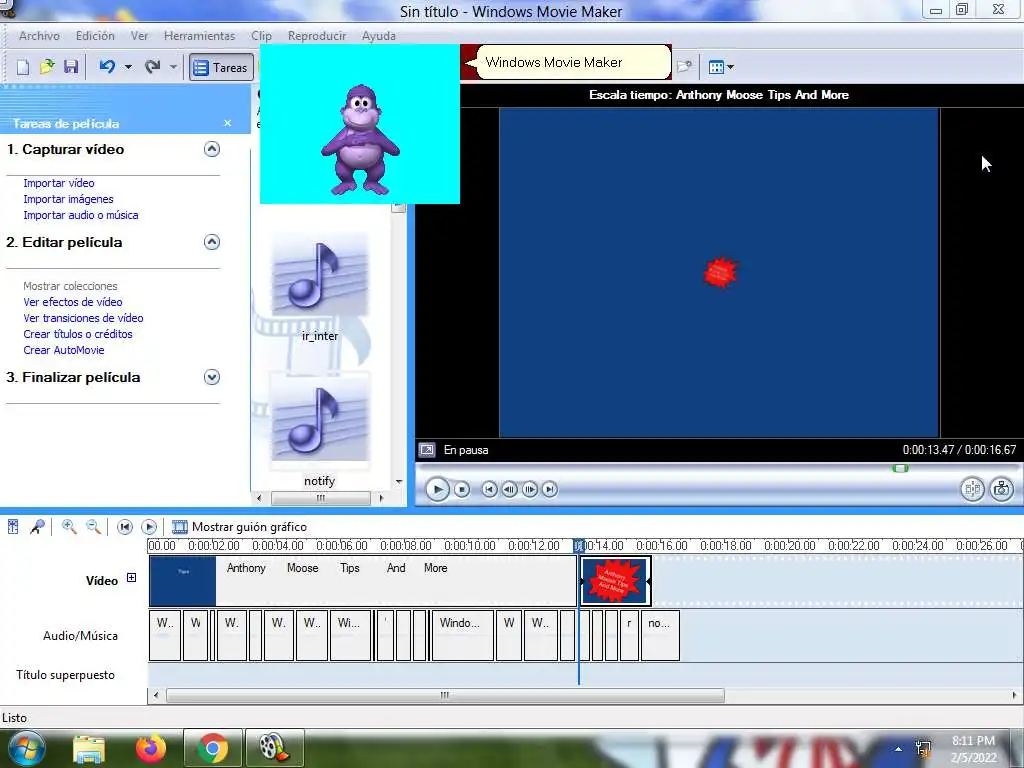The height and width of the screenshot is (768, 1024).
Task: Open the Ver menu
Action: 139,36
